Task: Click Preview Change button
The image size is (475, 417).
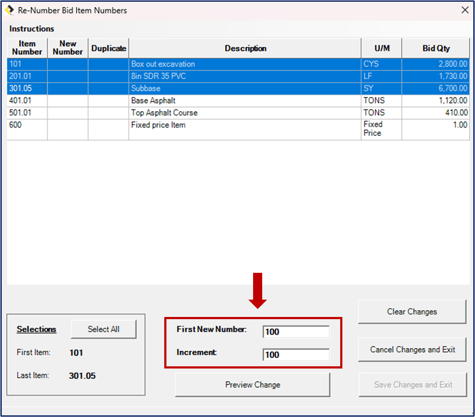Action: pos(253,385)
